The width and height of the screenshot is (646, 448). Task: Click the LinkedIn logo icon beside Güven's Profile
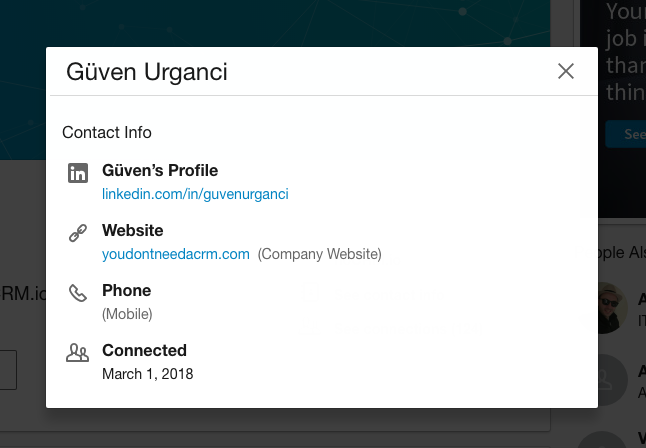tap(78, 173)
